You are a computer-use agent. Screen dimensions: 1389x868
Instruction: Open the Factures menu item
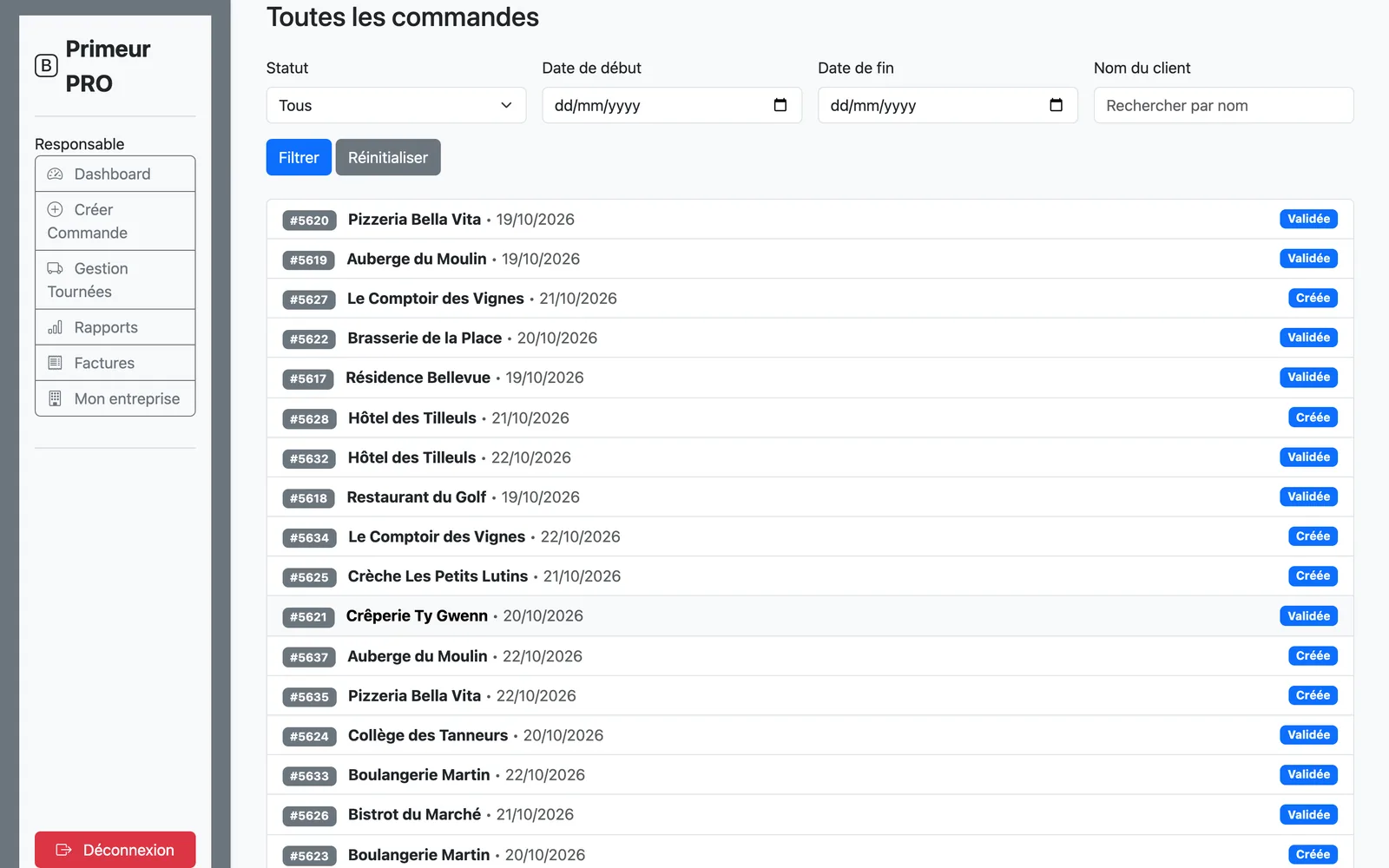click(115, 363)
